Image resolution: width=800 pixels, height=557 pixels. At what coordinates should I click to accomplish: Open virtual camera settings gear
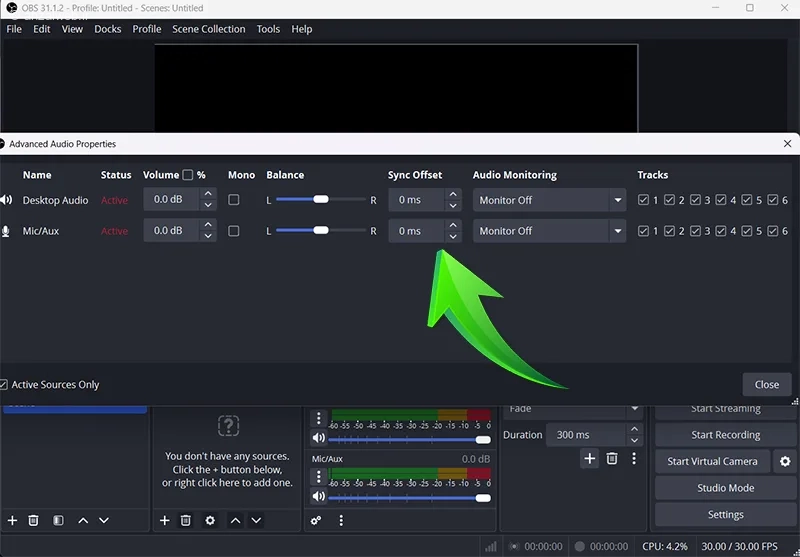(x=785, y=461)
